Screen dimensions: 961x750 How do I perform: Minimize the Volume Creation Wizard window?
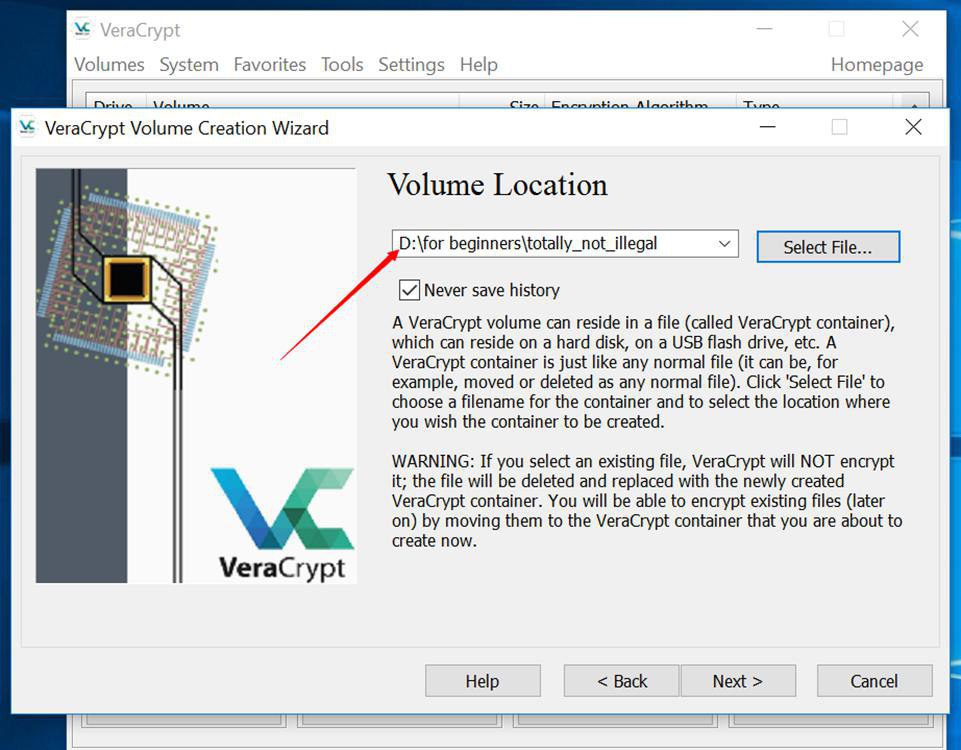pos(767,127)
